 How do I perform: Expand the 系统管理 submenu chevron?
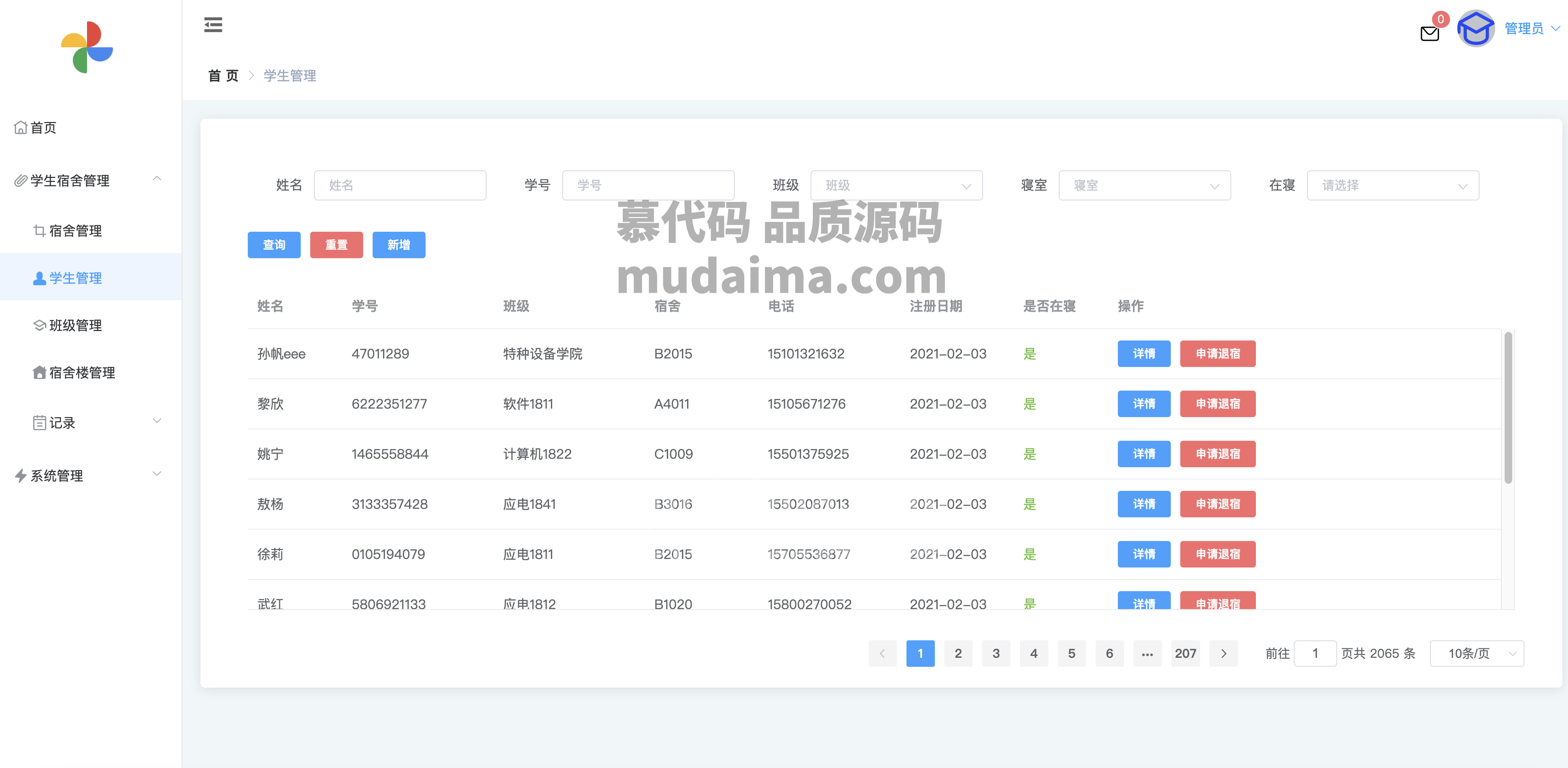(157, 474)
